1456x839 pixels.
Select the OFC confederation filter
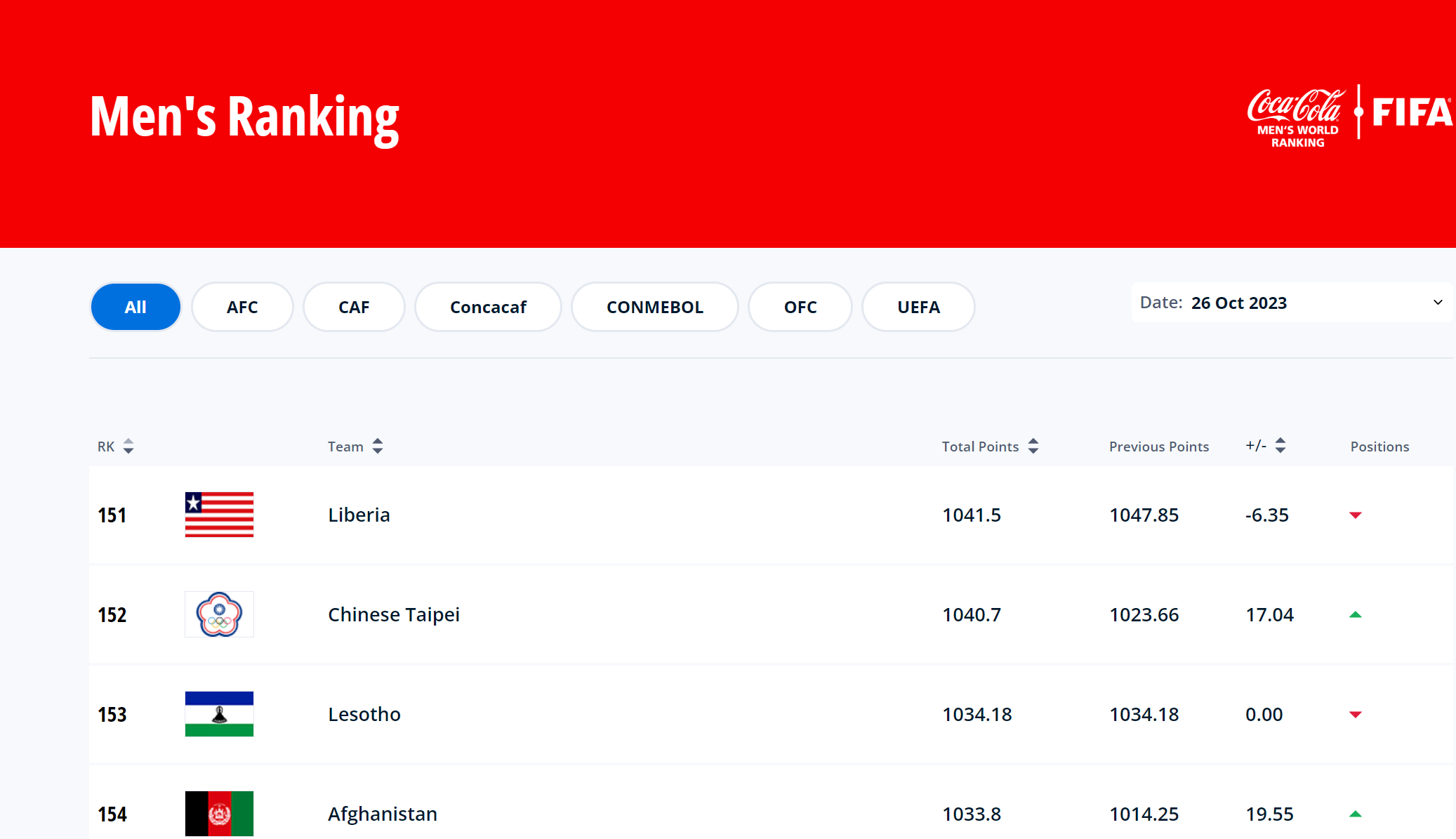pyautogui.click(x=800, y=307)
